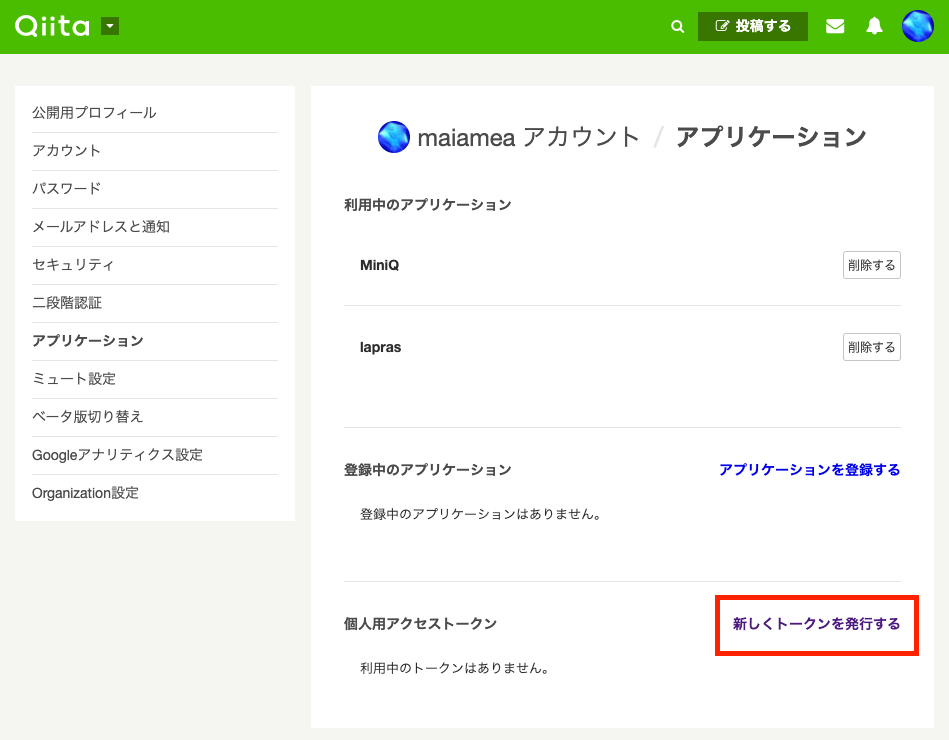Image resolution: width=949 pixels, height=740 pixels.
Task: Click the user avatar in header
Action: point(918,27)
